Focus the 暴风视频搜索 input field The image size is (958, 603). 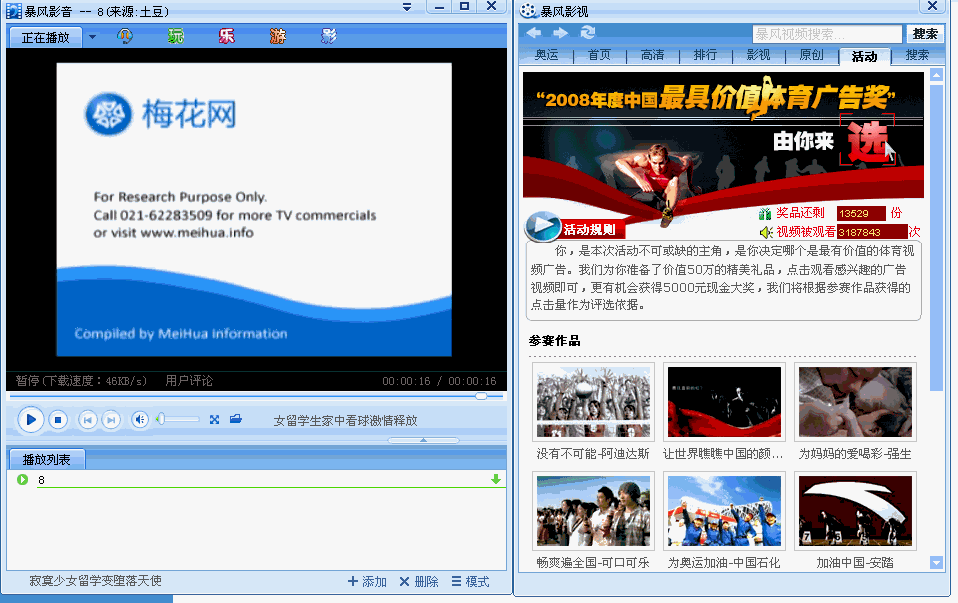(827, 34)
